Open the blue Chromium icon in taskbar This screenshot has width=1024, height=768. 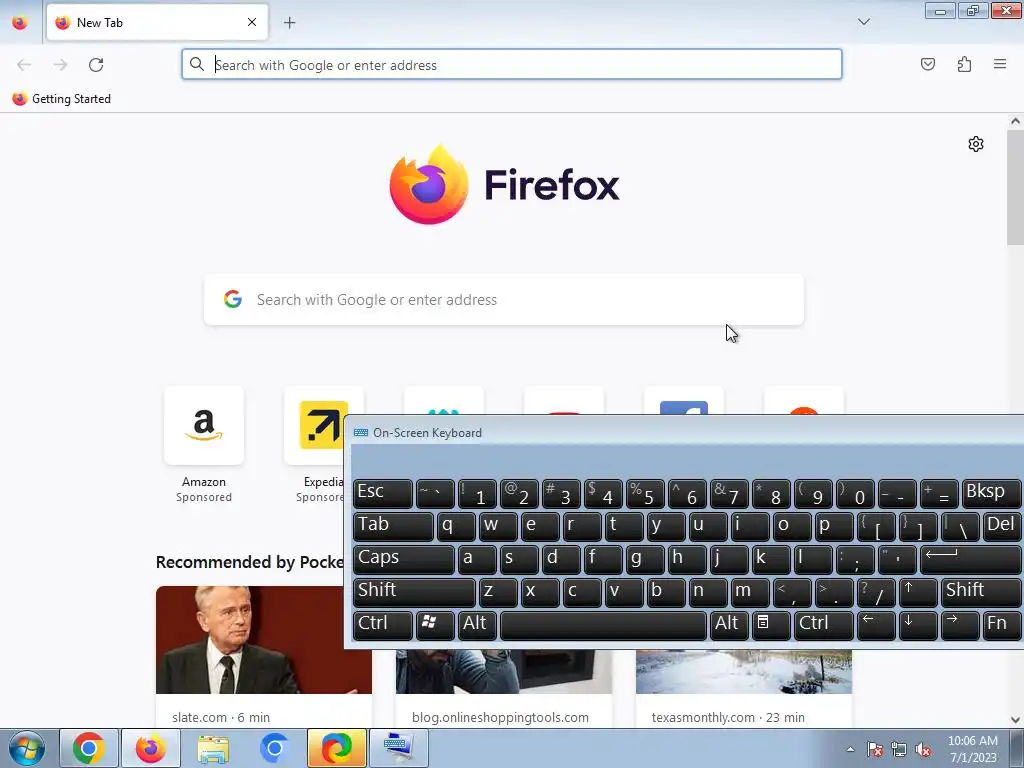click(274, 748)
